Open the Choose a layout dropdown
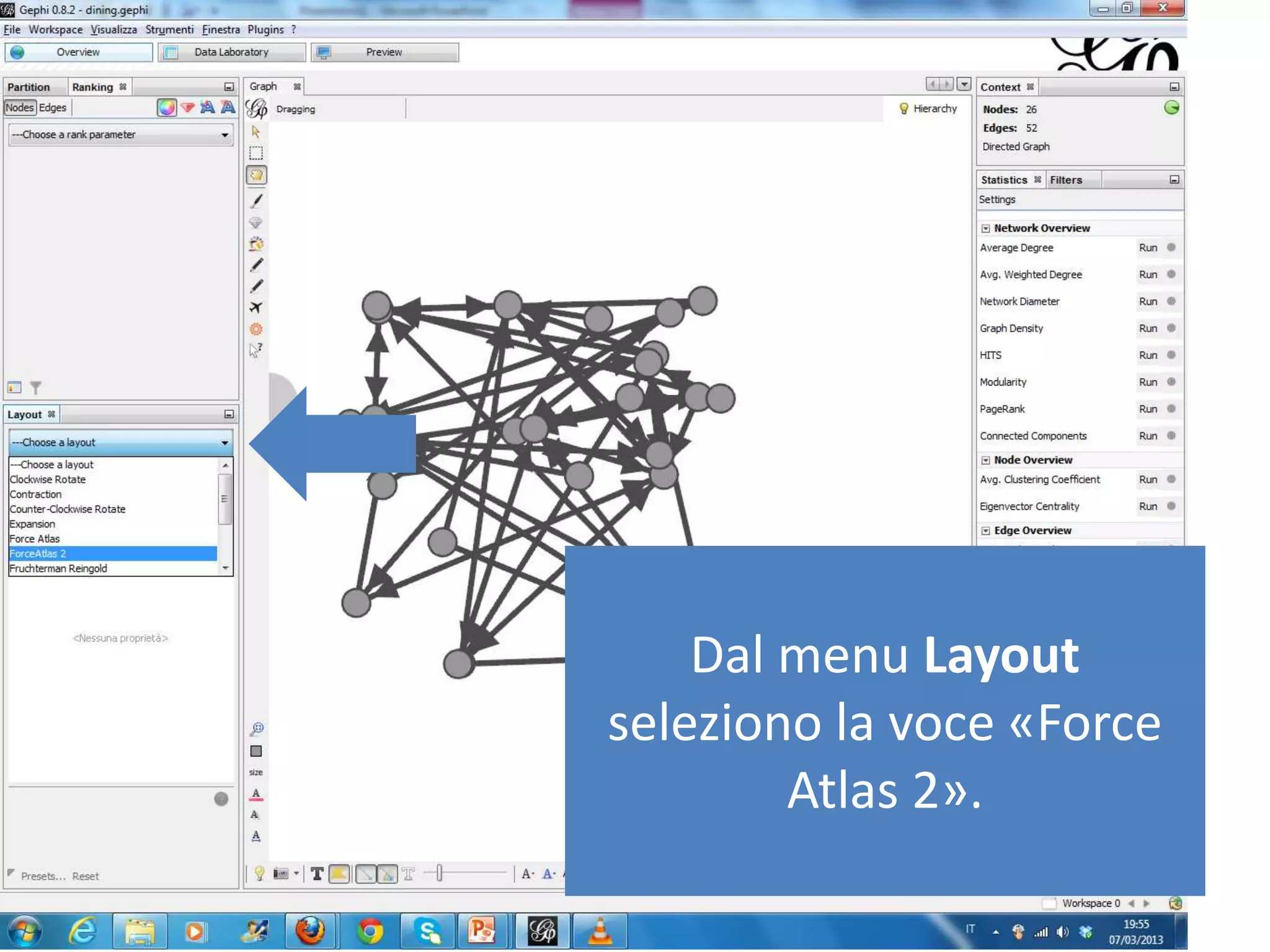Viewport: 1270px width, 952px height. (x=121, y=443)
